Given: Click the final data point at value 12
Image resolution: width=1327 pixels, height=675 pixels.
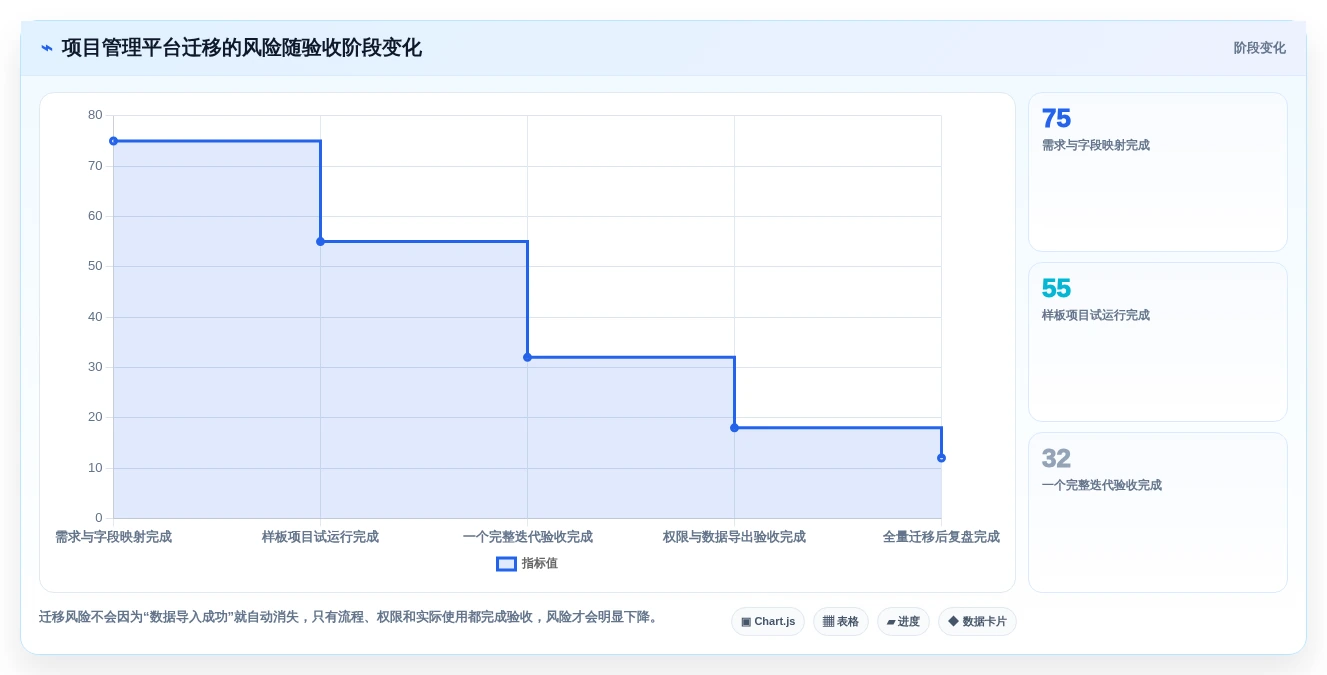Looking at the screenshot, I should coord(941,458).
